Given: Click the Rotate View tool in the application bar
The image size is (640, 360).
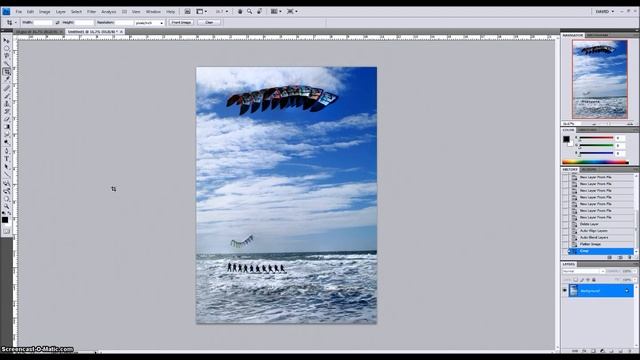Looking at the screenshot, I should pos(259,11).
